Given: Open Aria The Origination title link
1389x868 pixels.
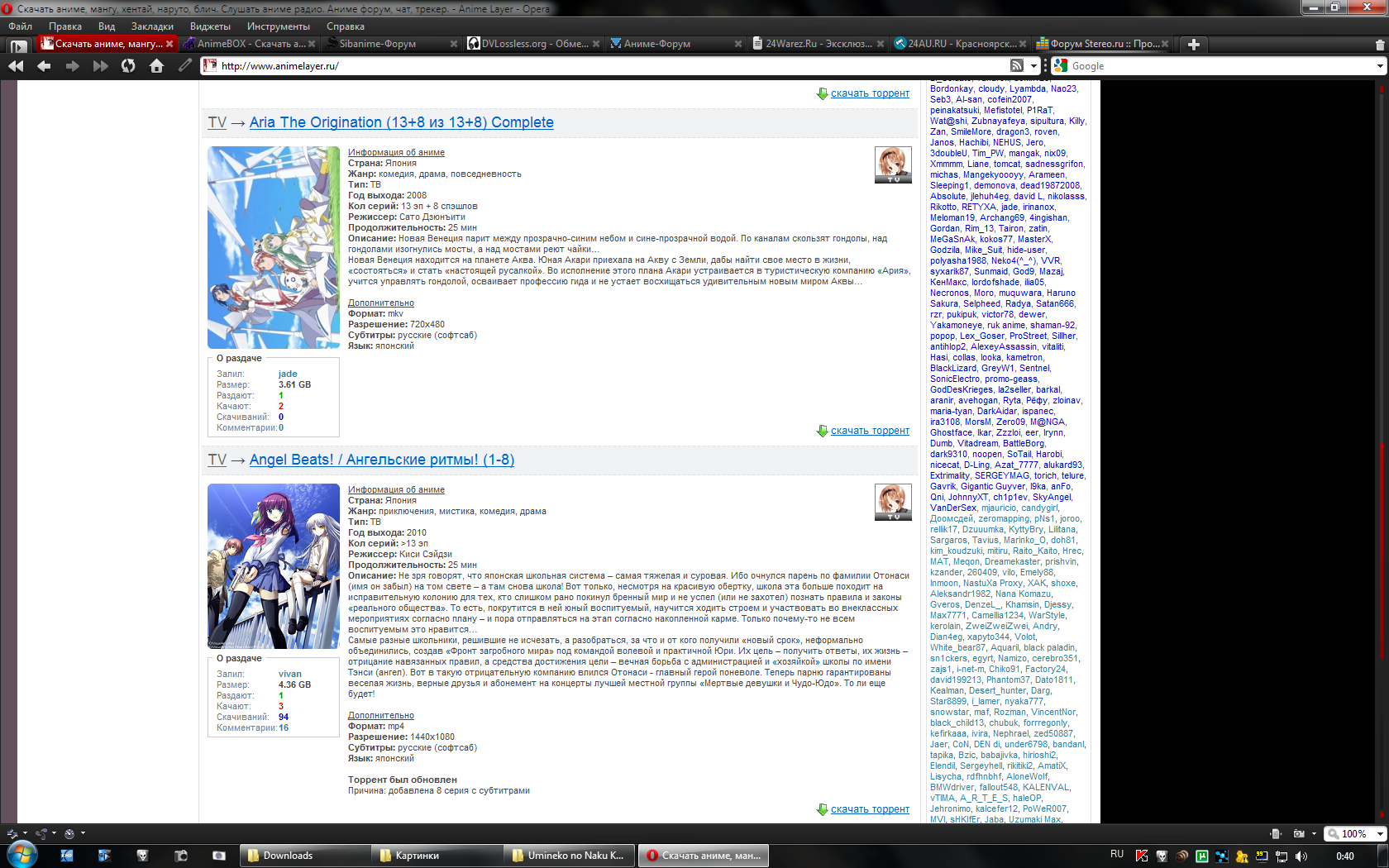Looking at the screenshot, I should (x=401, y=122).
